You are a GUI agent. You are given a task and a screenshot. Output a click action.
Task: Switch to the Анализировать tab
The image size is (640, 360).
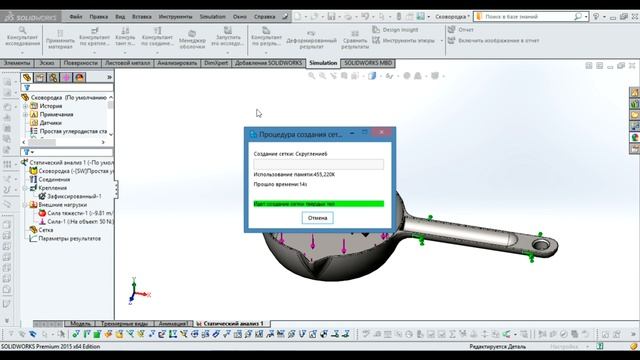click(177, 63)
